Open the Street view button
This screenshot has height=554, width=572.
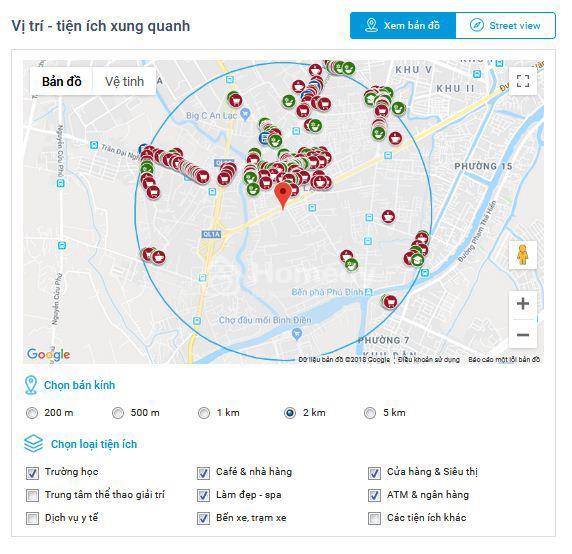point(505,26)
